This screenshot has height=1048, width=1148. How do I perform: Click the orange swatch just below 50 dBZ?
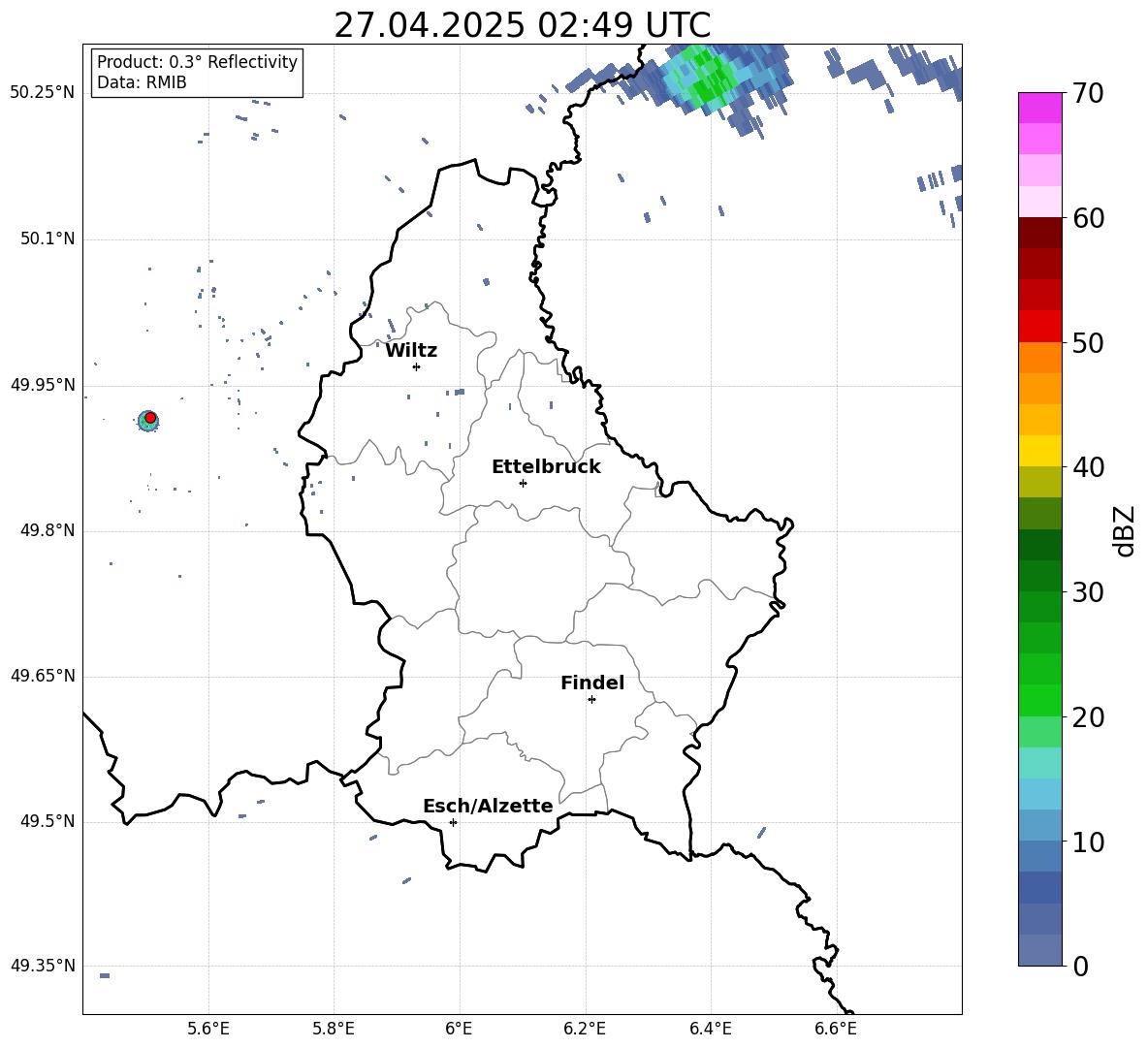[x=1039, y=358]
